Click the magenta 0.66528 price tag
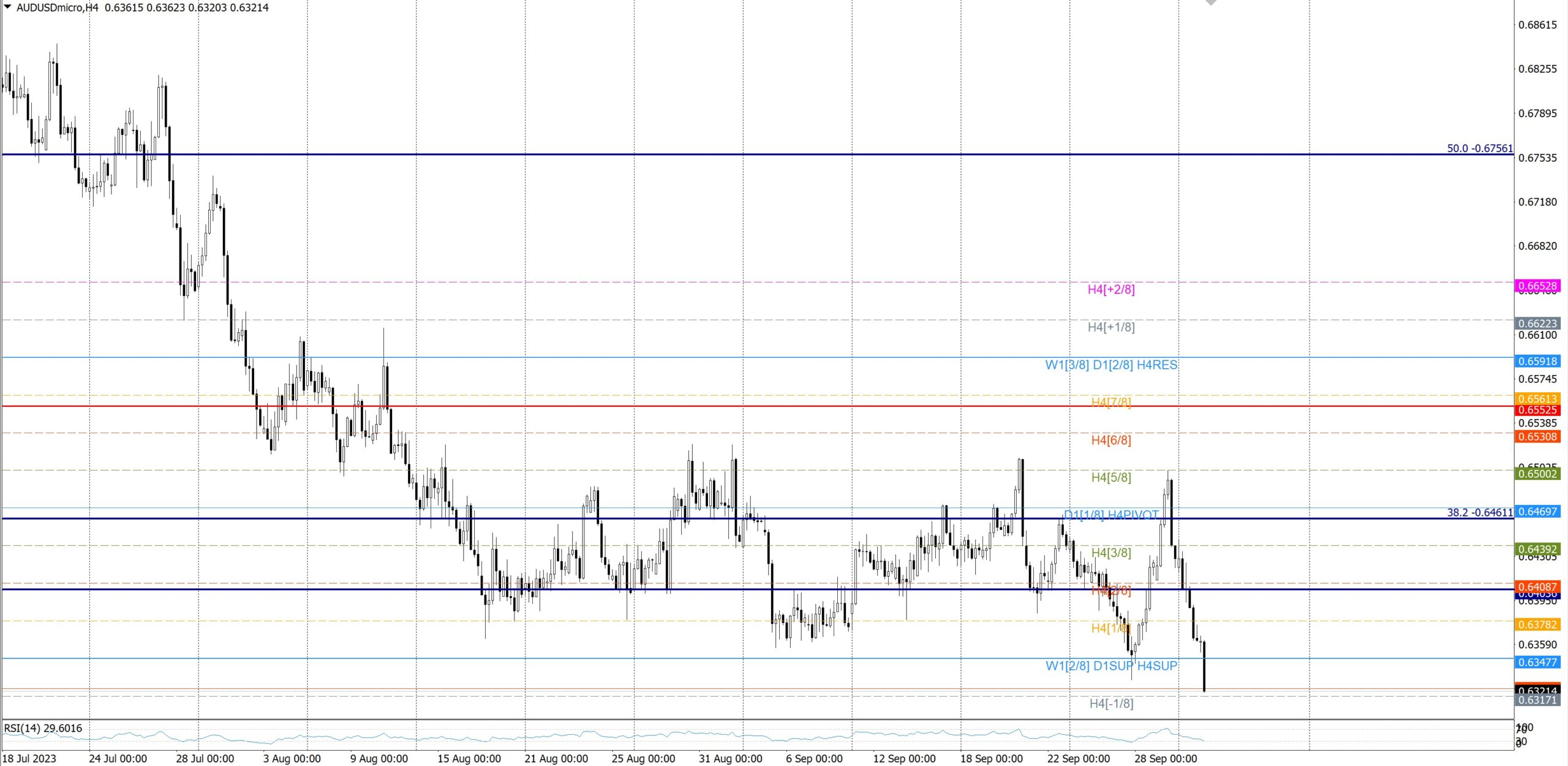The image size is (1568, 766). (x=1537, y=286)
